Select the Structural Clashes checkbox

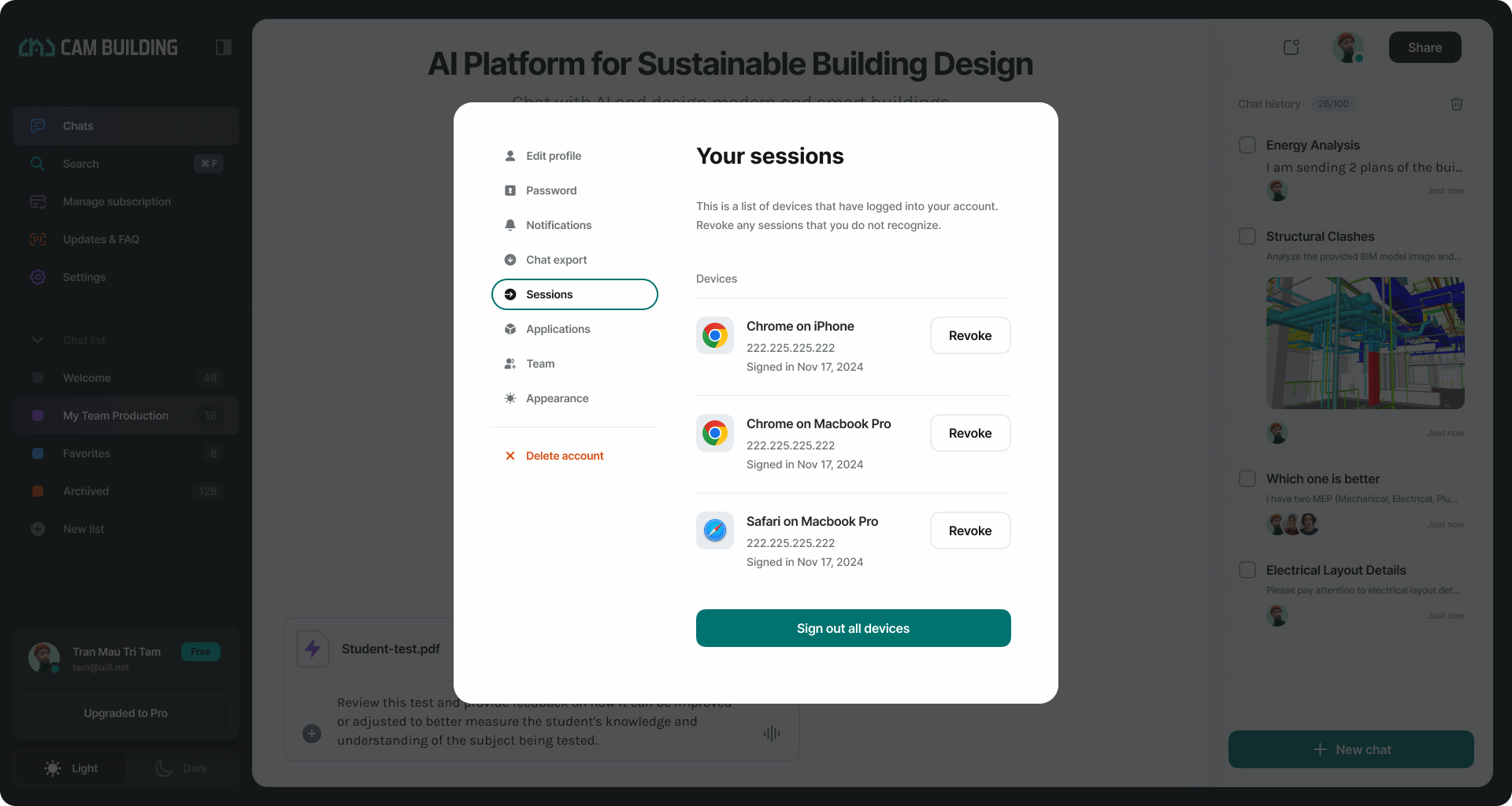click(x=1247, y=236)
